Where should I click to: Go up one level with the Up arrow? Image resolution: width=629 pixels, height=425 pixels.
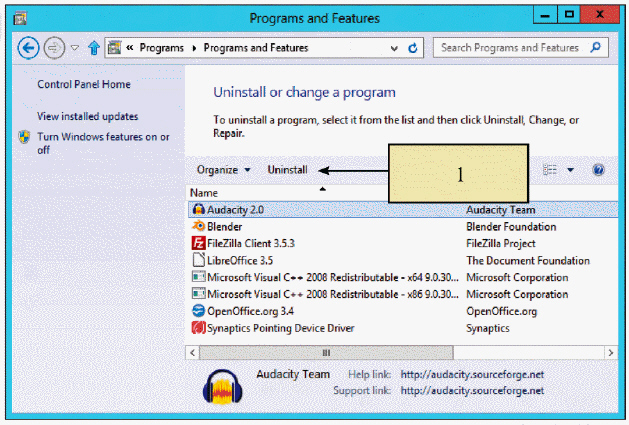[x=94, y=48]
